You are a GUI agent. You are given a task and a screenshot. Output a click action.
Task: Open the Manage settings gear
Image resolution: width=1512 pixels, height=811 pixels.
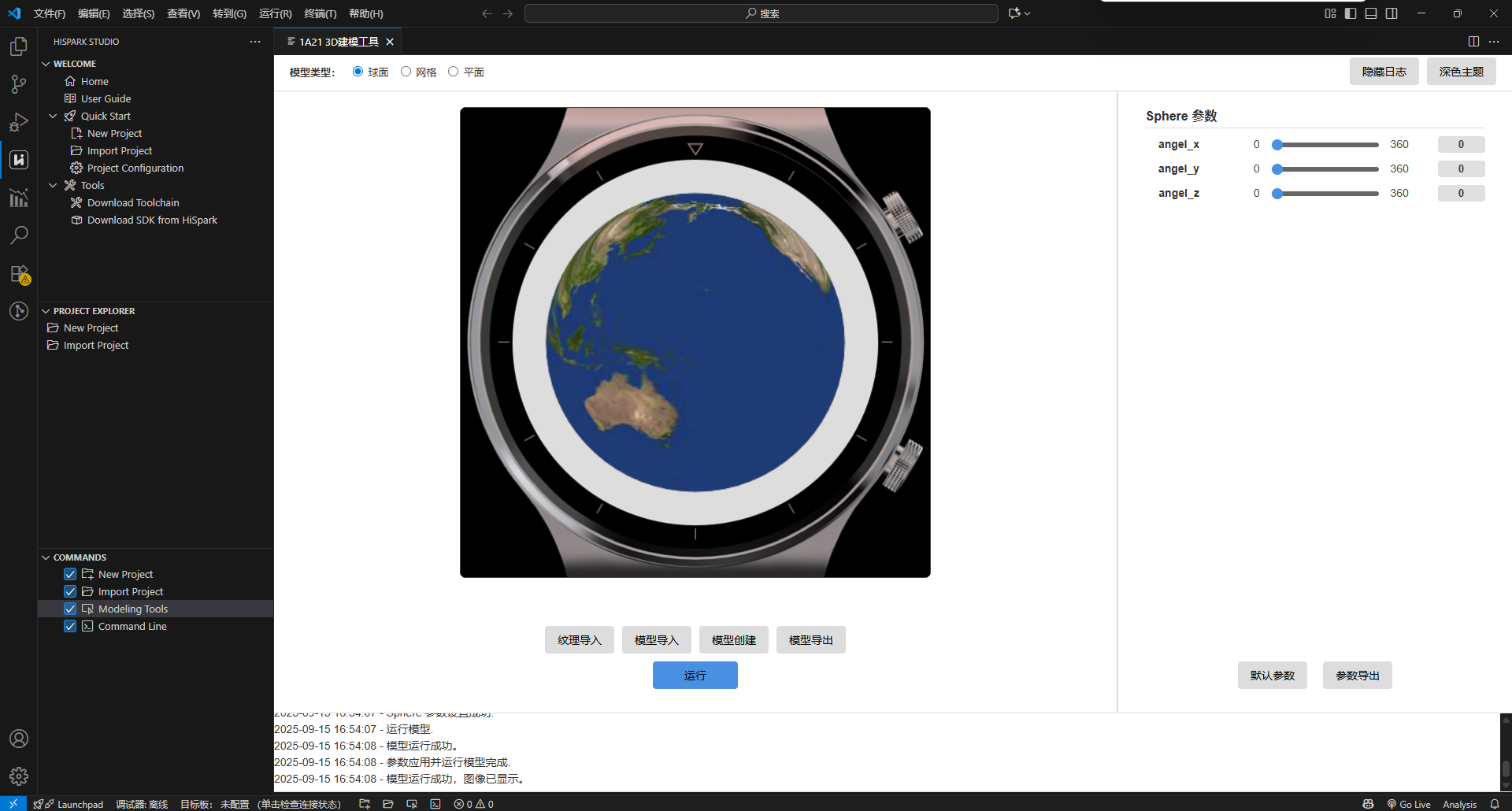[19, 776]
